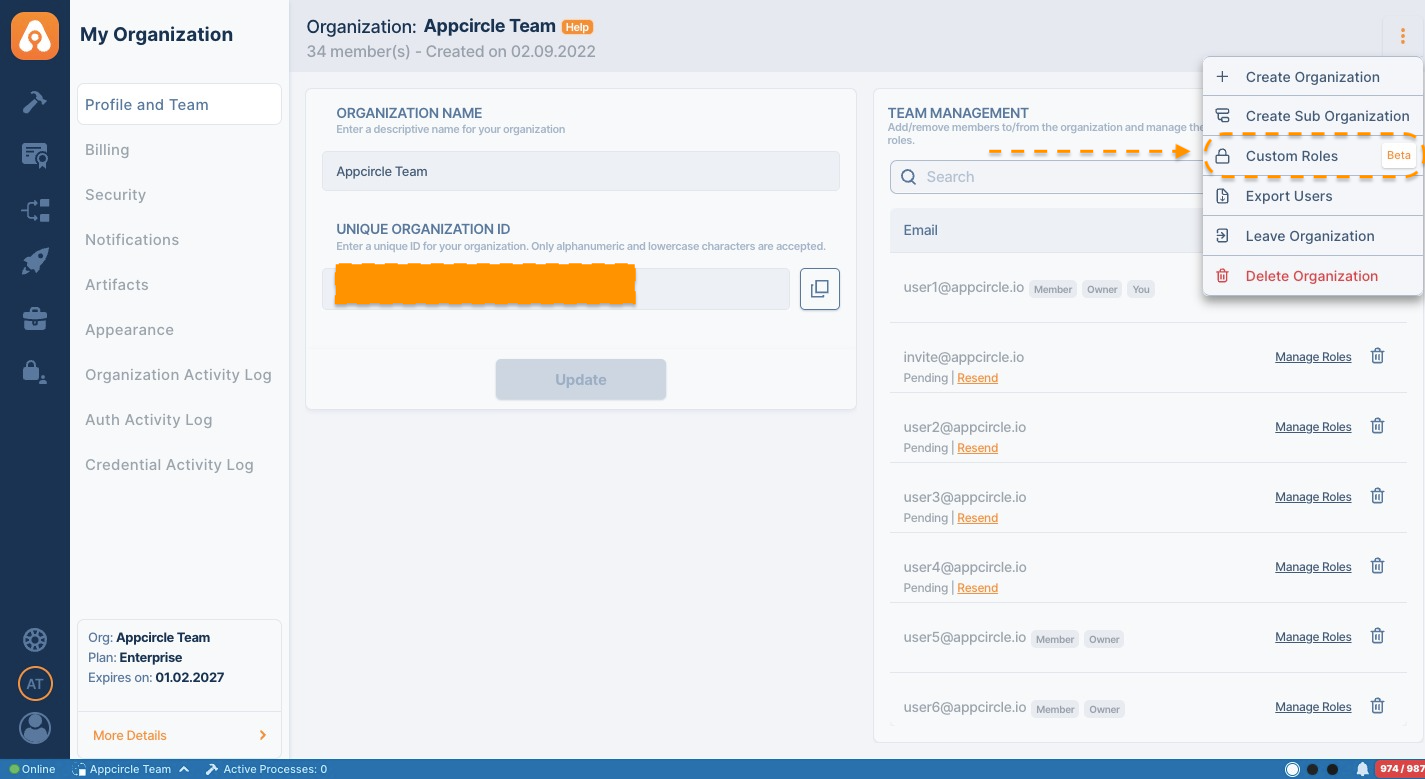Screen dimensions: 1425x779
Task: Open the Publish rocket icon
Action: pos(35,263)
